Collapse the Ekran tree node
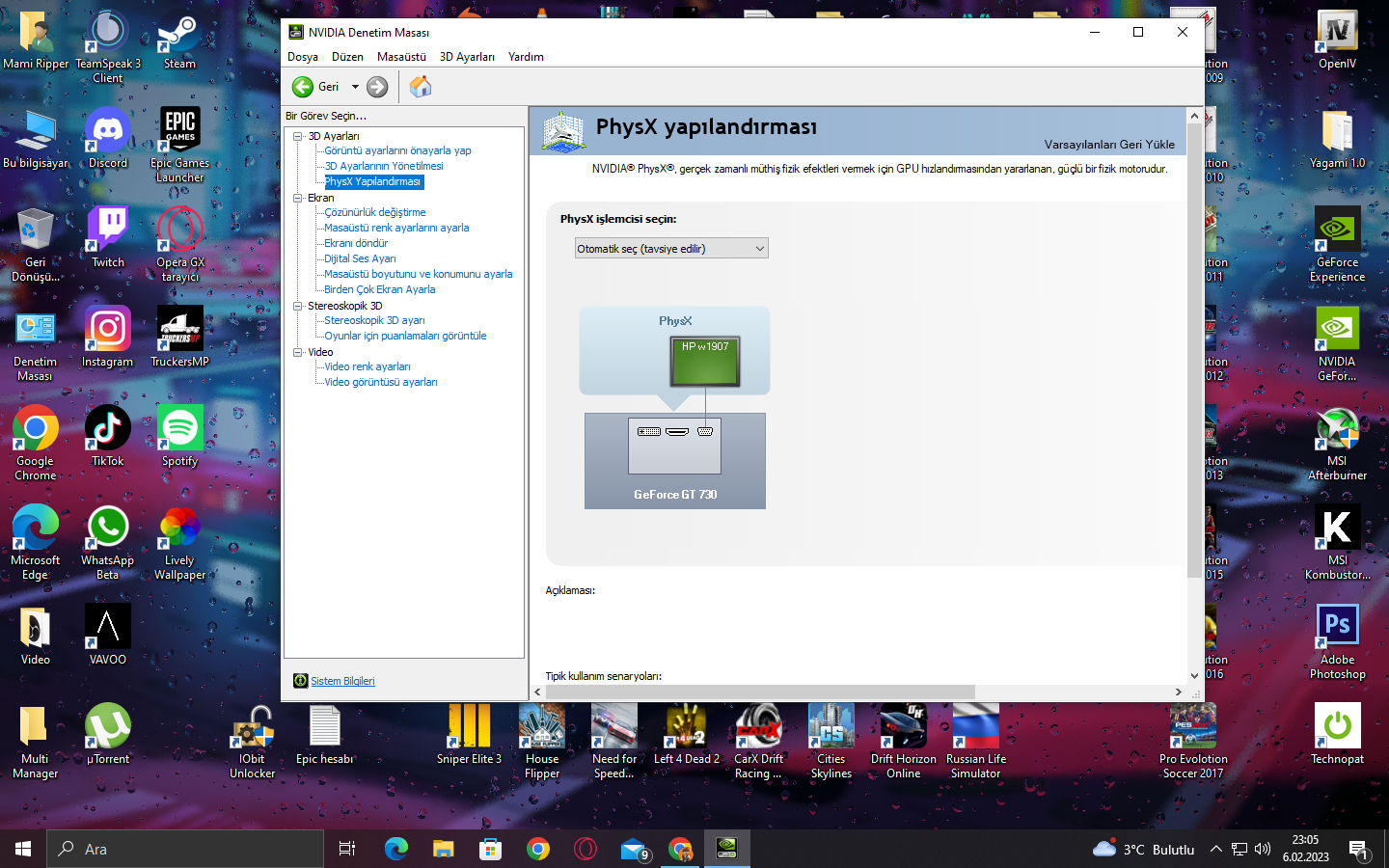Viewport: 1389px width, 868px height. [298, 198]
